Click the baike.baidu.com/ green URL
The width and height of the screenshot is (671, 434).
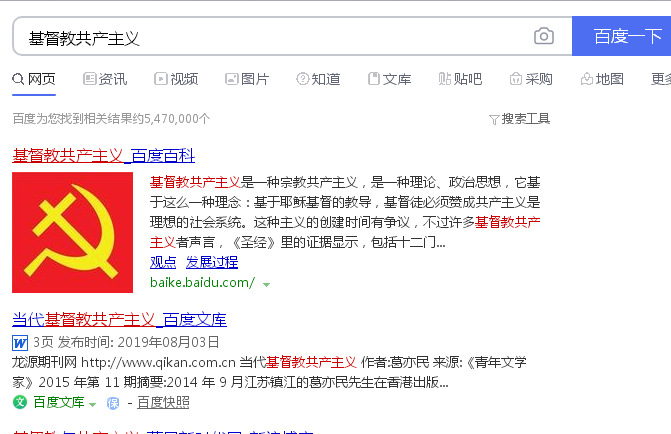pyautogui.click(x=202, y=282)
